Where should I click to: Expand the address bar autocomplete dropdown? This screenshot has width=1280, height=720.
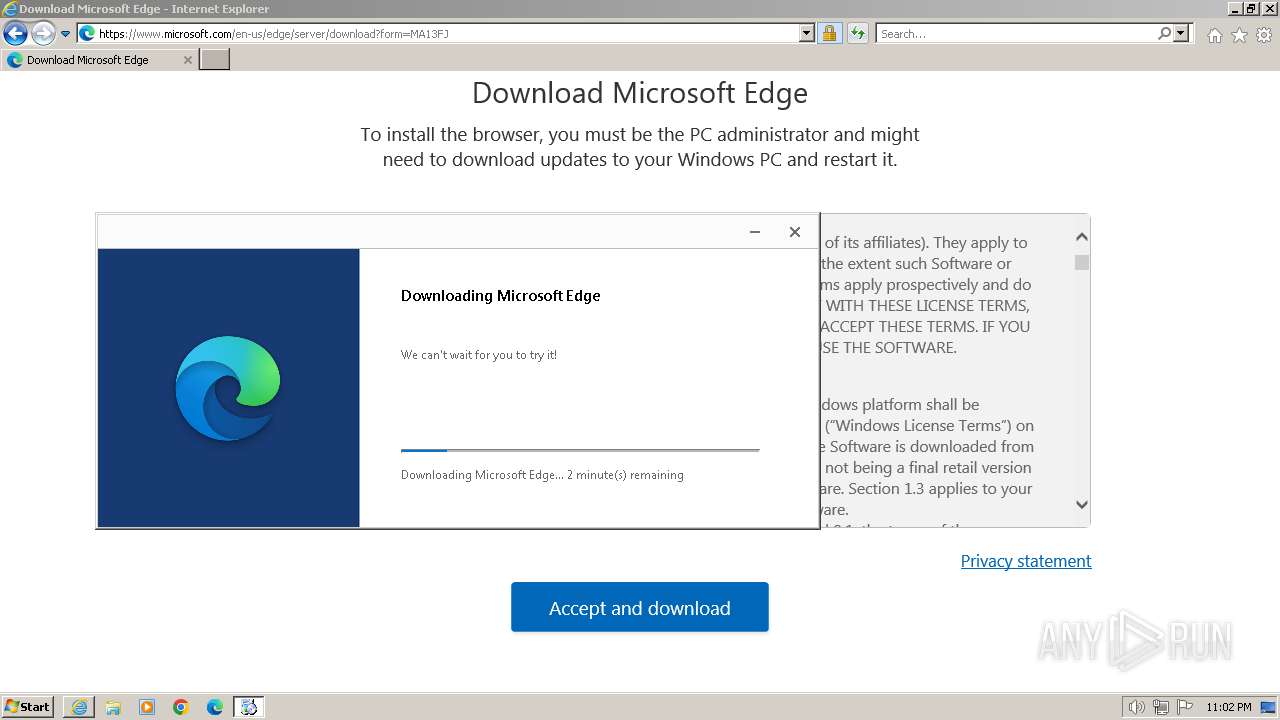(807, 33)
